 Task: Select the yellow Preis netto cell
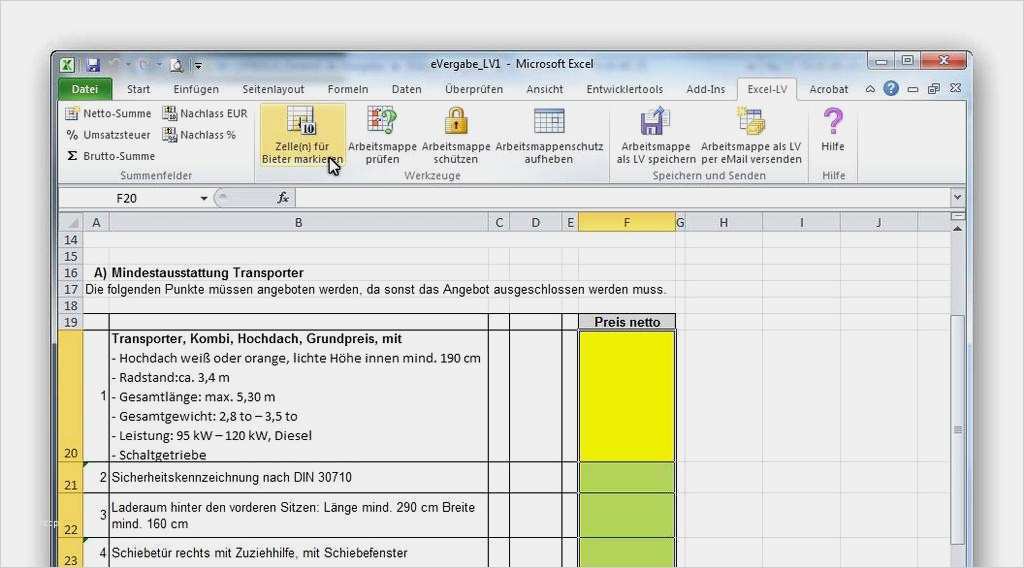(x=626, y=396)
